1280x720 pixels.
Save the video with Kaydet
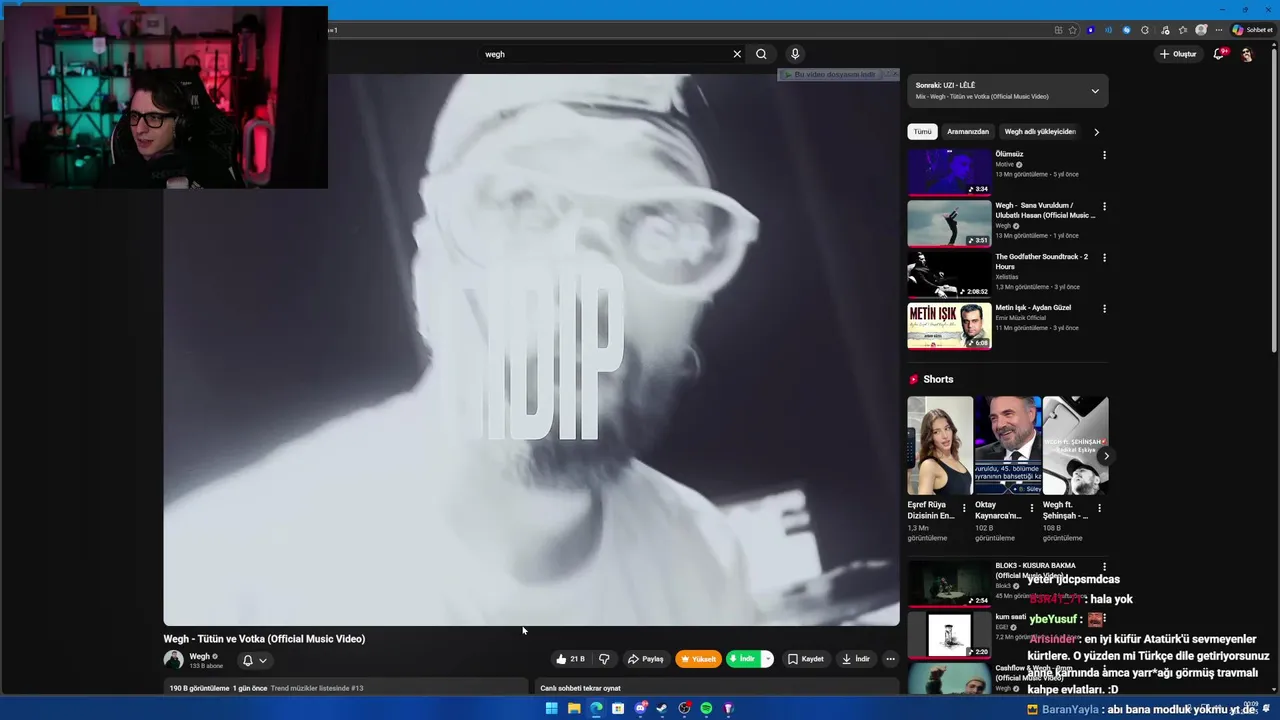806,659
